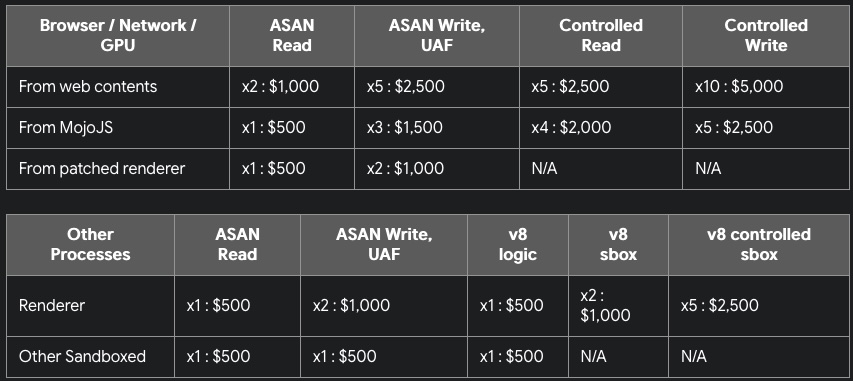The height and width of the screenshot is (381, 853).
Task: Select the 'x3 : $1,500' MojoJS cell
Action: click(x=404, y=127)
